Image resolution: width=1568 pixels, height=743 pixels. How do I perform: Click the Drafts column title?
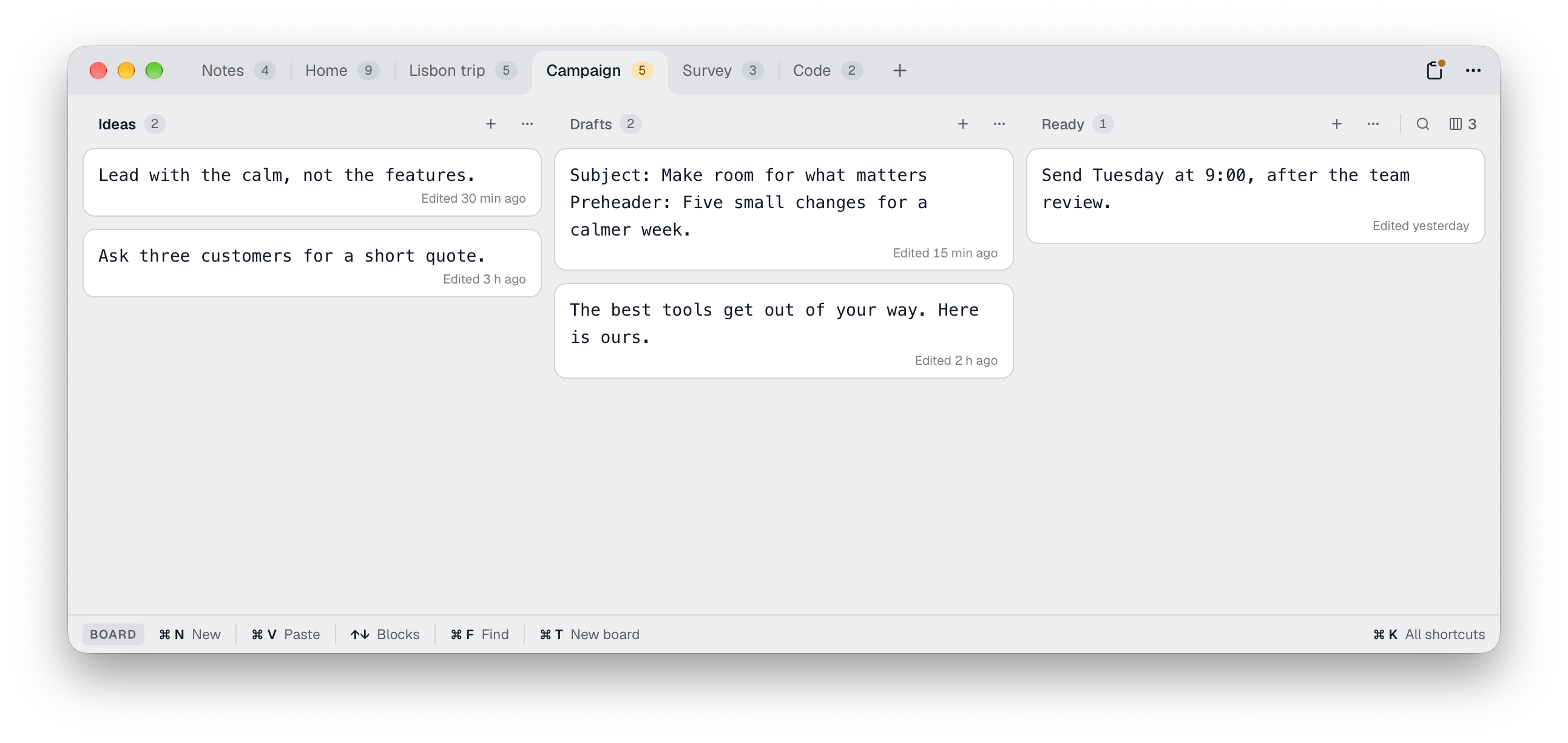pos(590,124)
